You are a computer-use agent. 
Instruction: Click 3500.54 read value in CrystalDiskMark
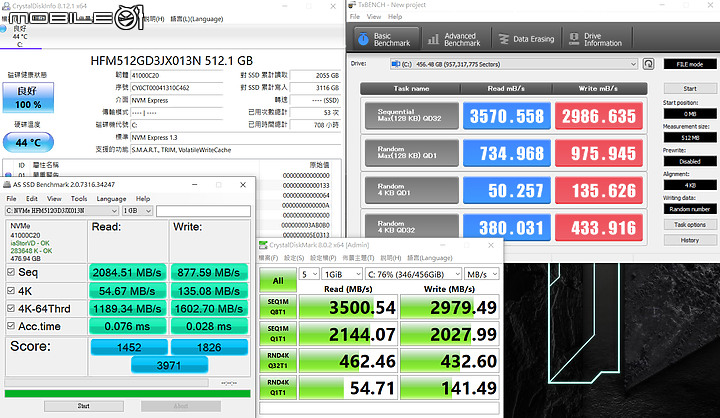(347, 307)
